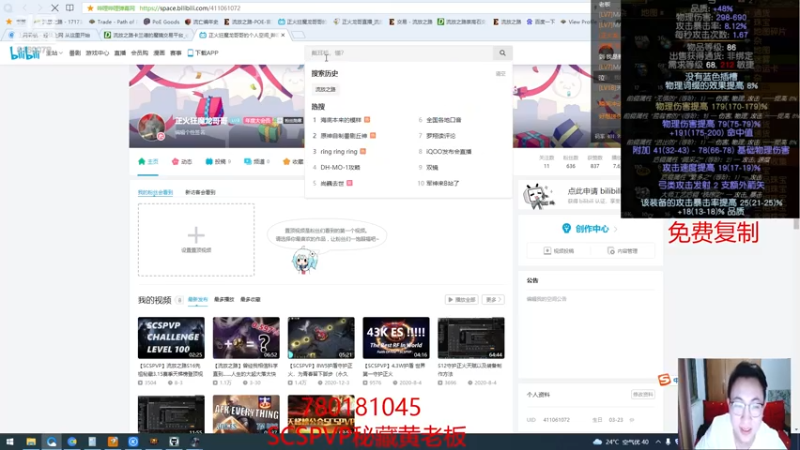Open 漫画 in the header

coord(159,53)
